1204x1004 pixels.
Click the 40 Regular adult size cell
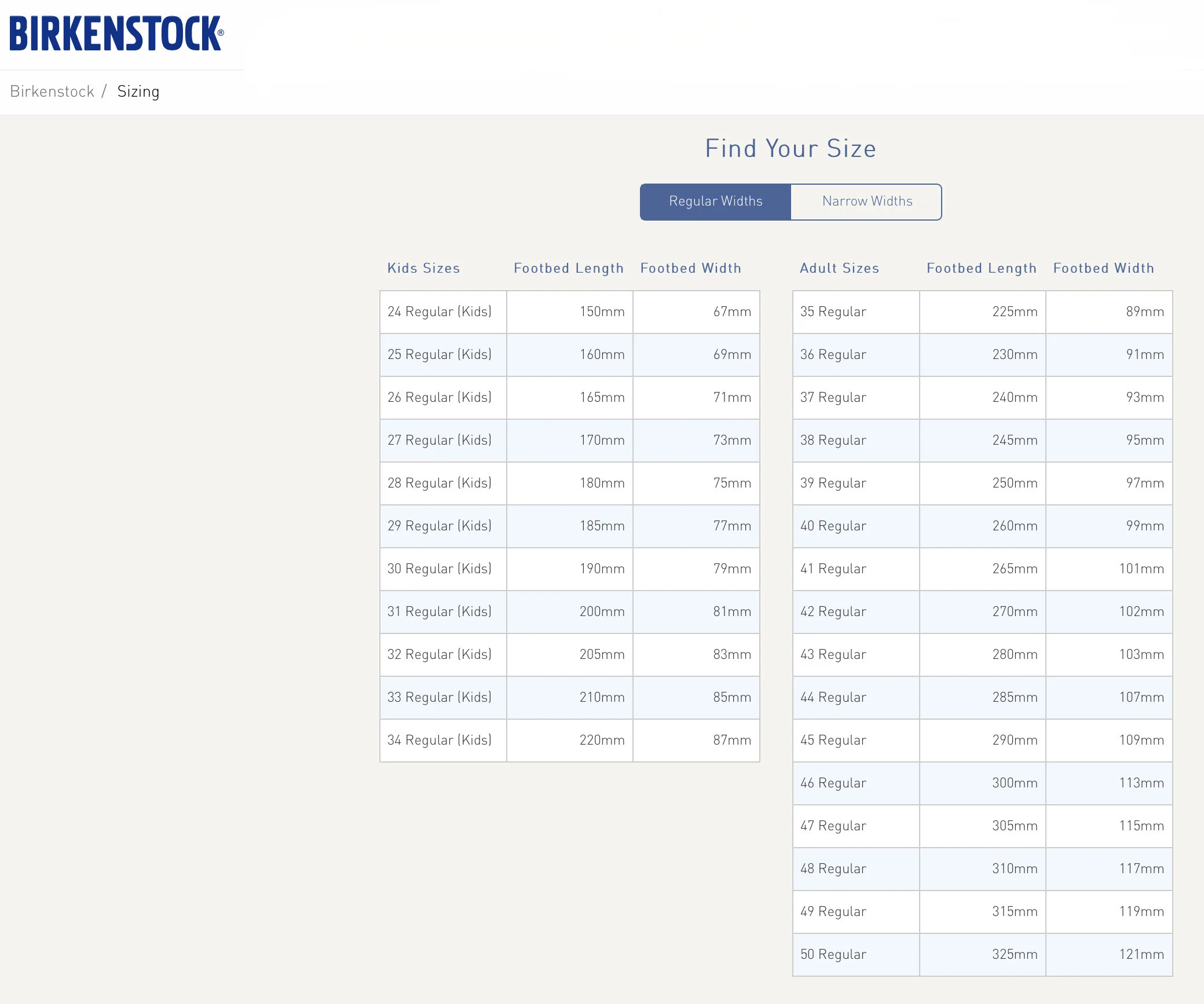[833, 526]
